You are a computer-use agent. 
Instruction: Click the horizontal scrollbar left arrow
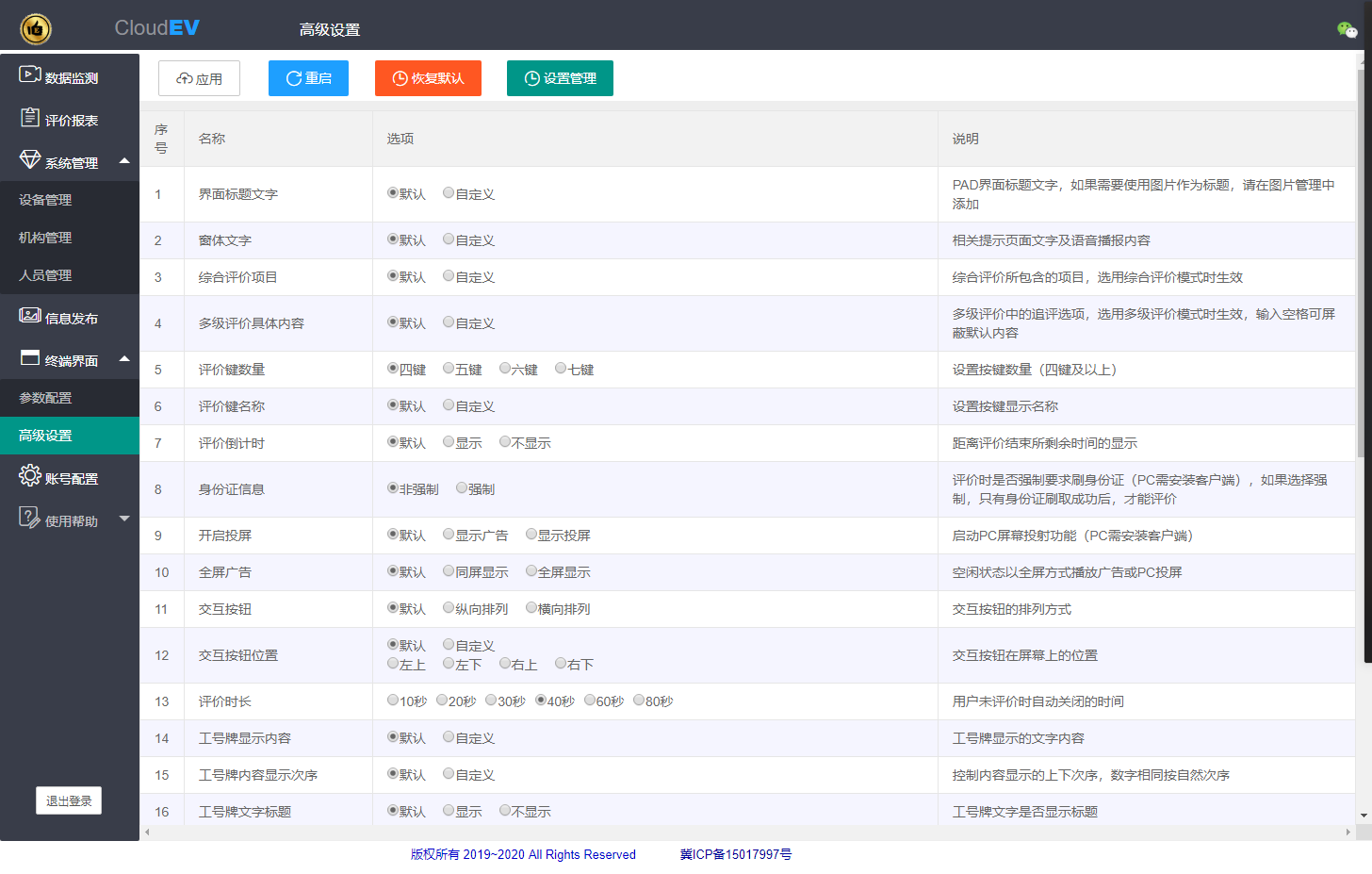tap(147, 833)
